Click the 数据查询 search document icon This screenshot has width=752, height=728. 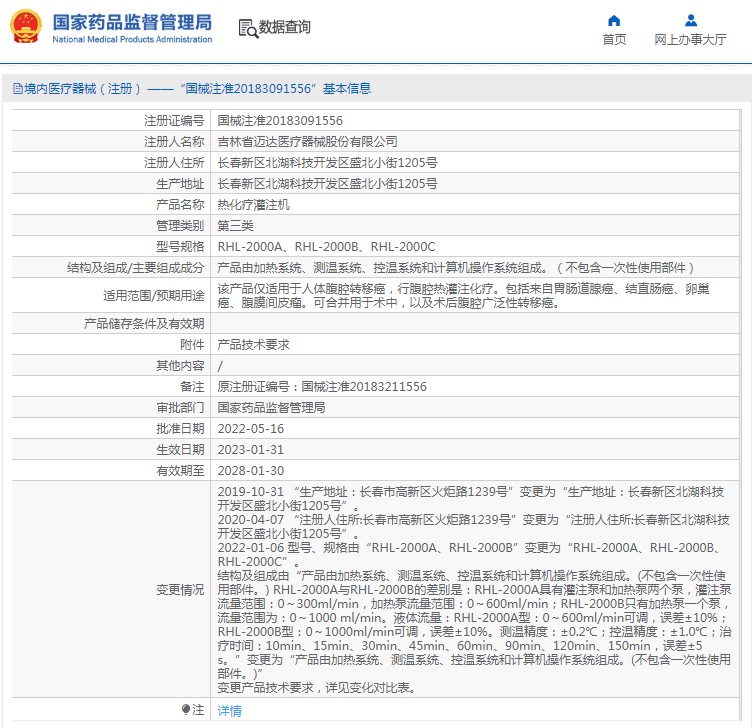pyautogui.click(x=248, y=28)
